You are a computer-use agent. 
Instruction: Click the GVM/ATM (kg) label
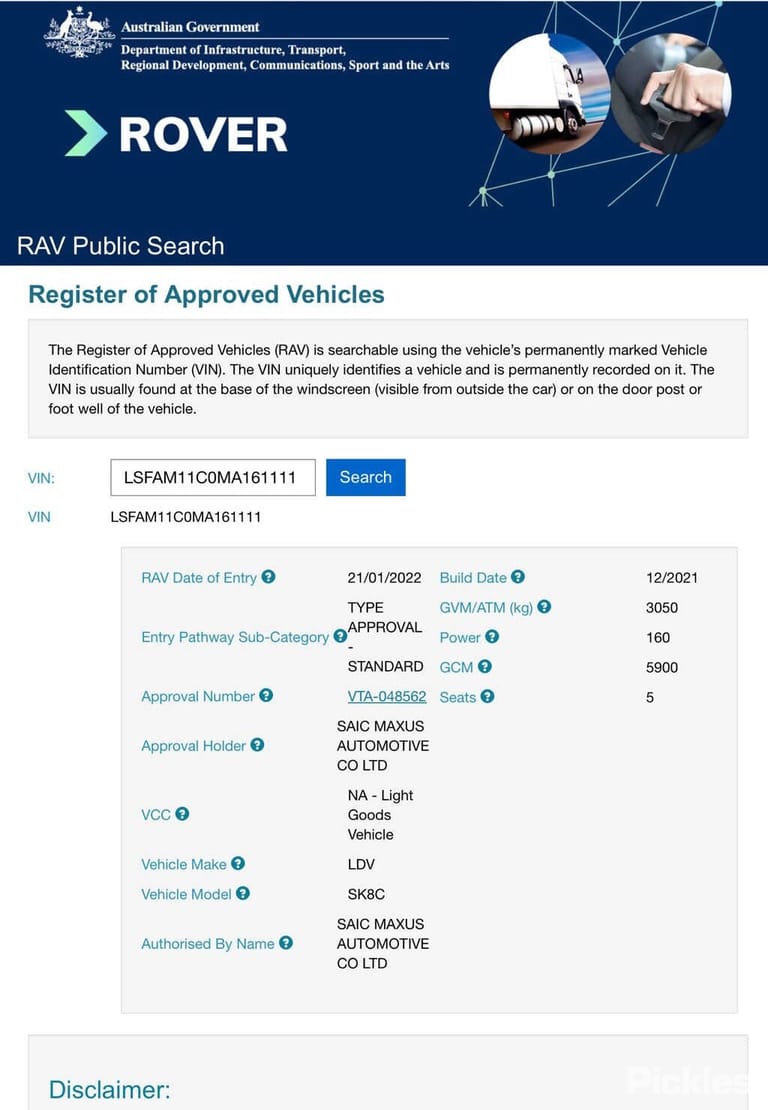[486, 607]
